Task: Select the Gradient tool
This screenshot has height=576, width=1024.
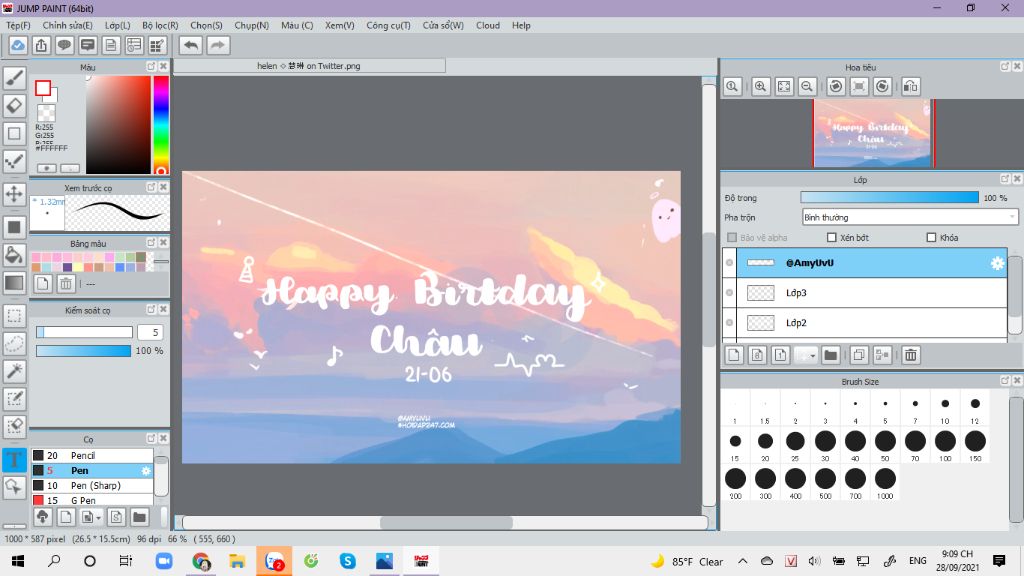Action: click(14, 283)
